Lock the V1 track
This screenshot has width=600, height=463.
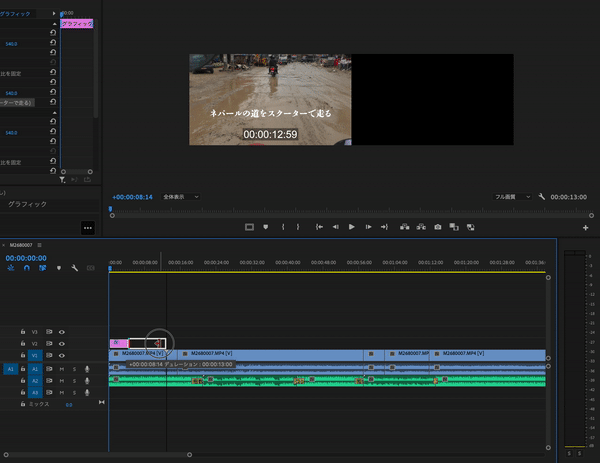(x=23, y=355)
